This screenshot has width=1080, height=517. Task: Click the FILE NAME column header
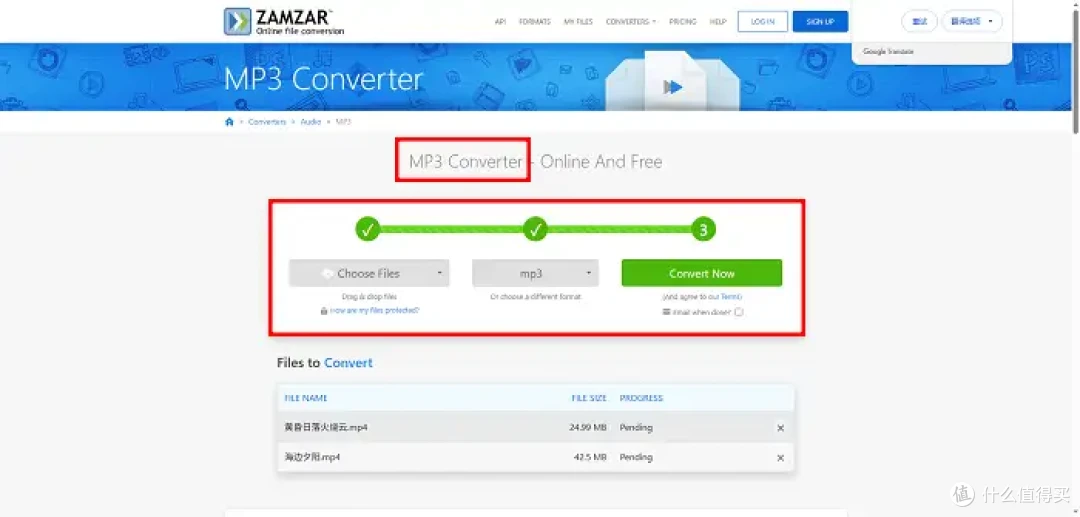[x=306, y=398]
